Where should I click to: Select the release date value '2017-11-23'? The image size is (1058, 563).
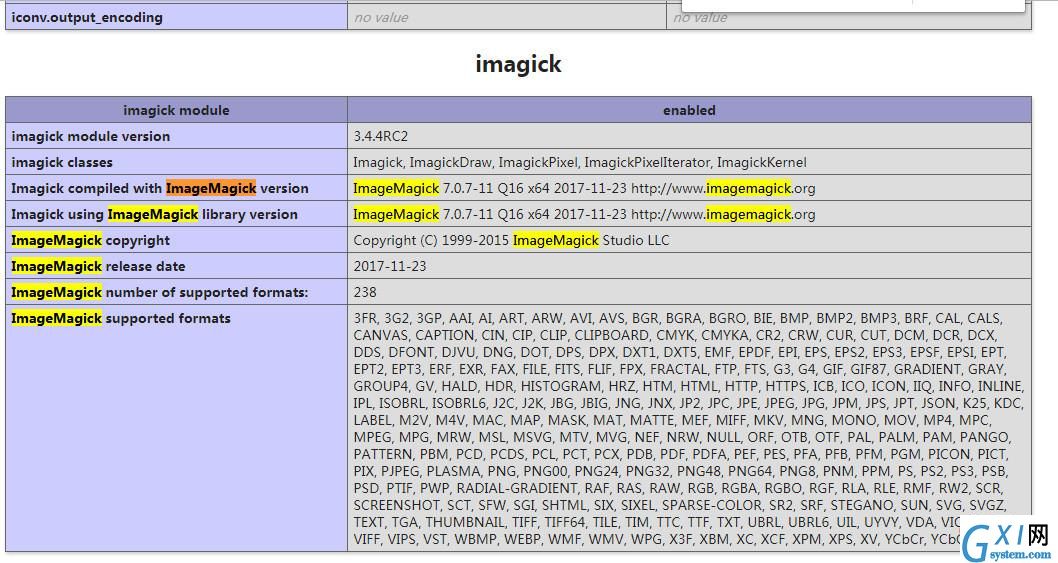390,267
